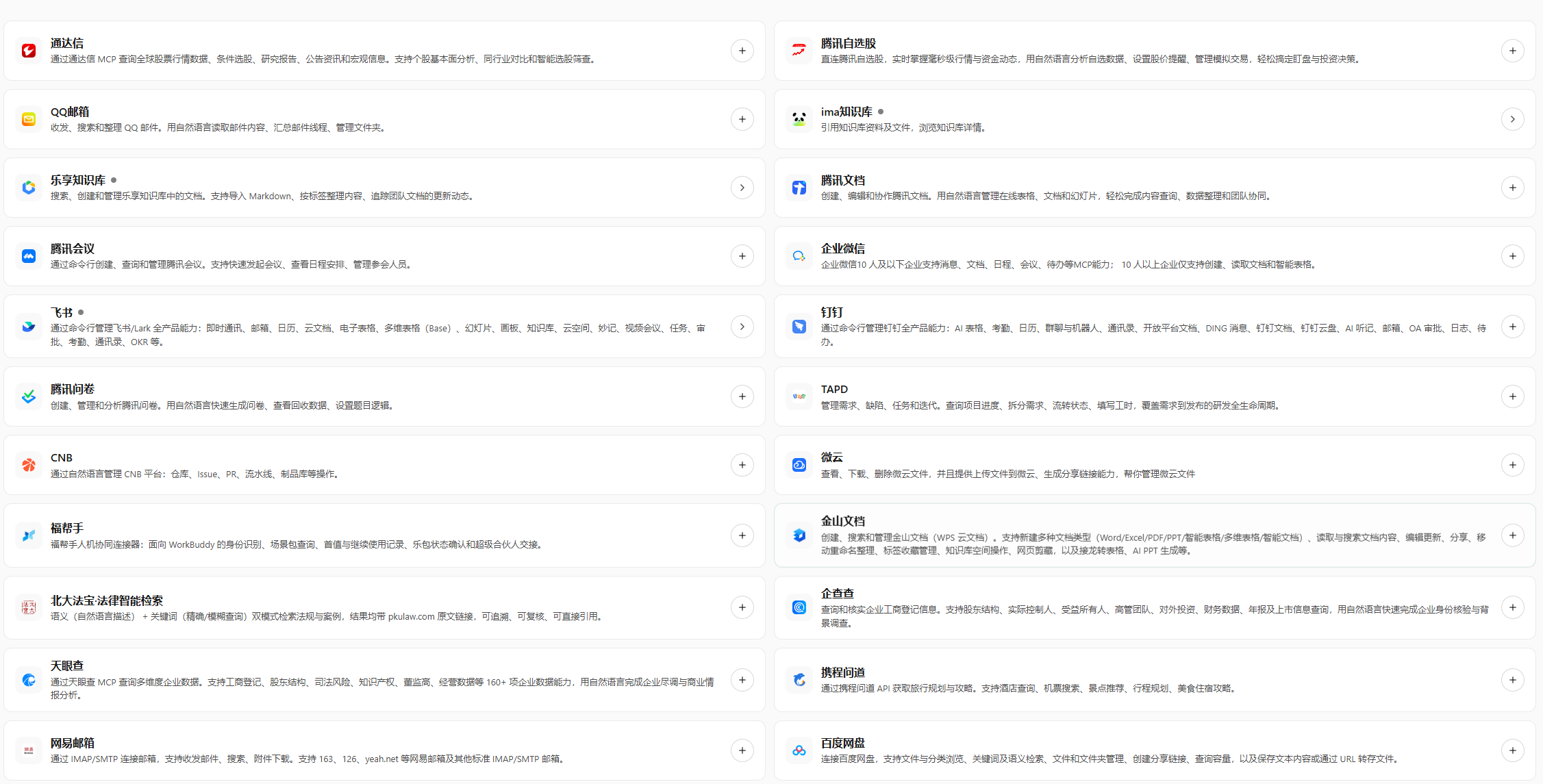This screenshot has width=1543, height=784.
Task: Click the "福帮手" title text
Action: click(67, 528)
